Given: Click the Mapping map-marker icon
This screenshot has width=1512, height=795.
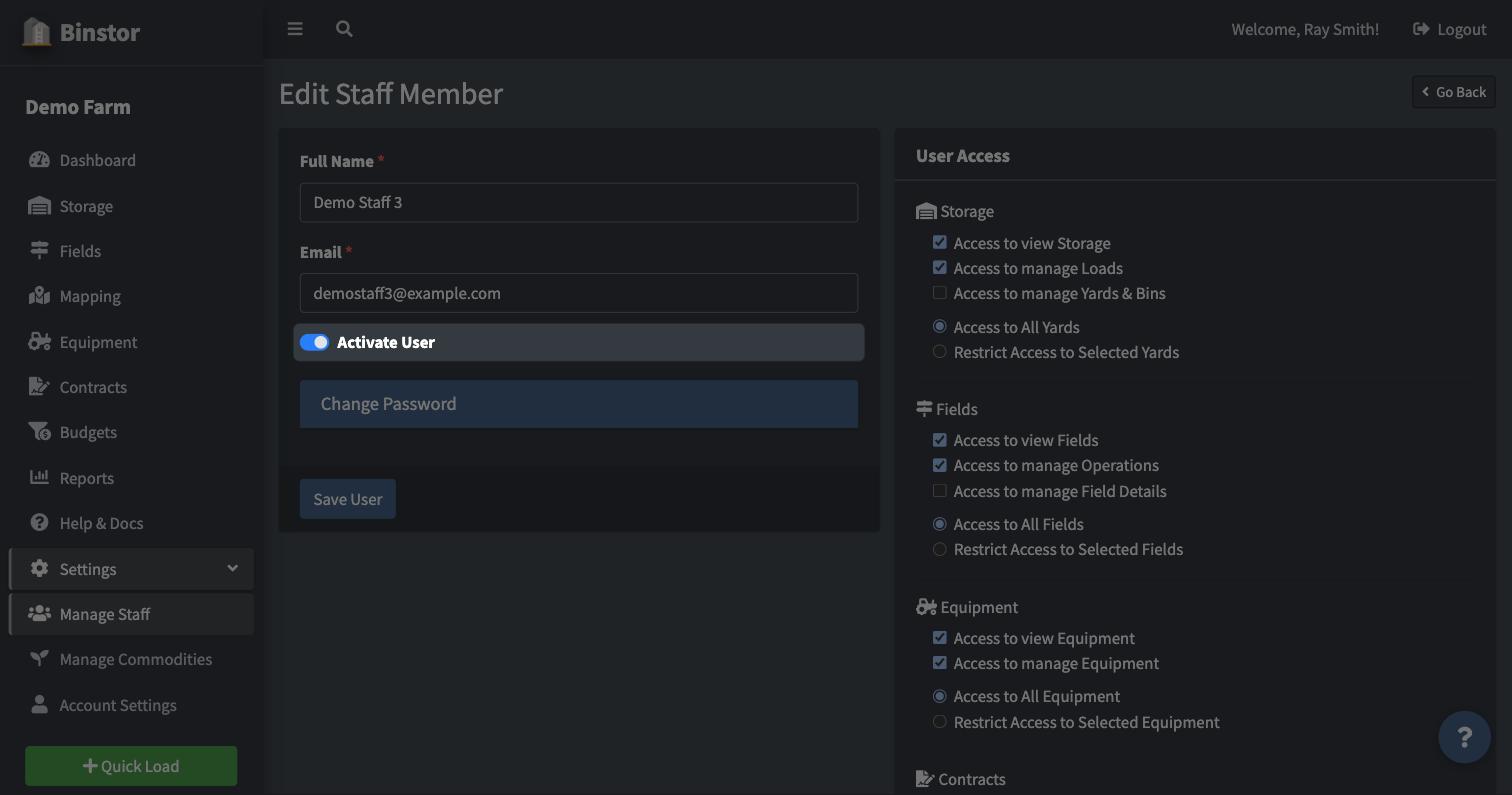Looking at the screenshot, I should click(x=39, y=296).
